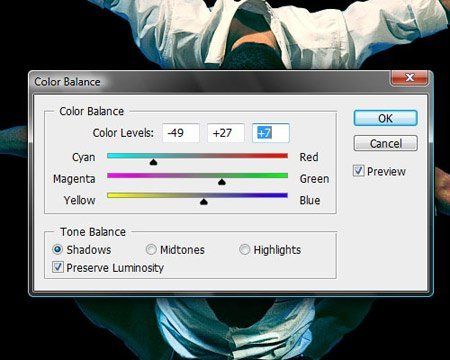Click the Cyan-Red slider handle
The width and height of the screenshot is (450, 360).
(x=153, y=162)
